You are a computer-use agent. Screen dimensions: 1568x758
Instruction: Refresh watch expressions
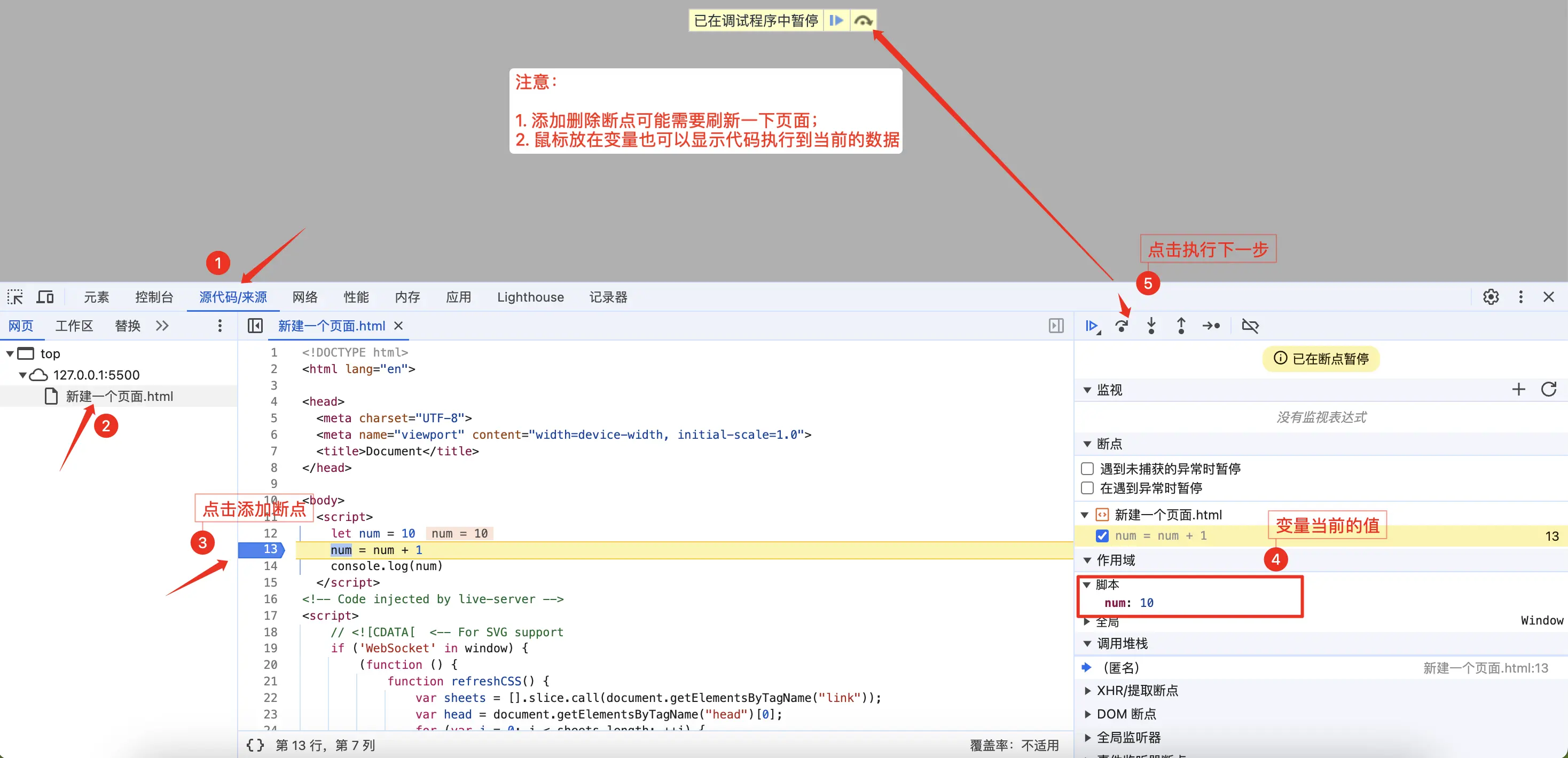[1549, 389]
